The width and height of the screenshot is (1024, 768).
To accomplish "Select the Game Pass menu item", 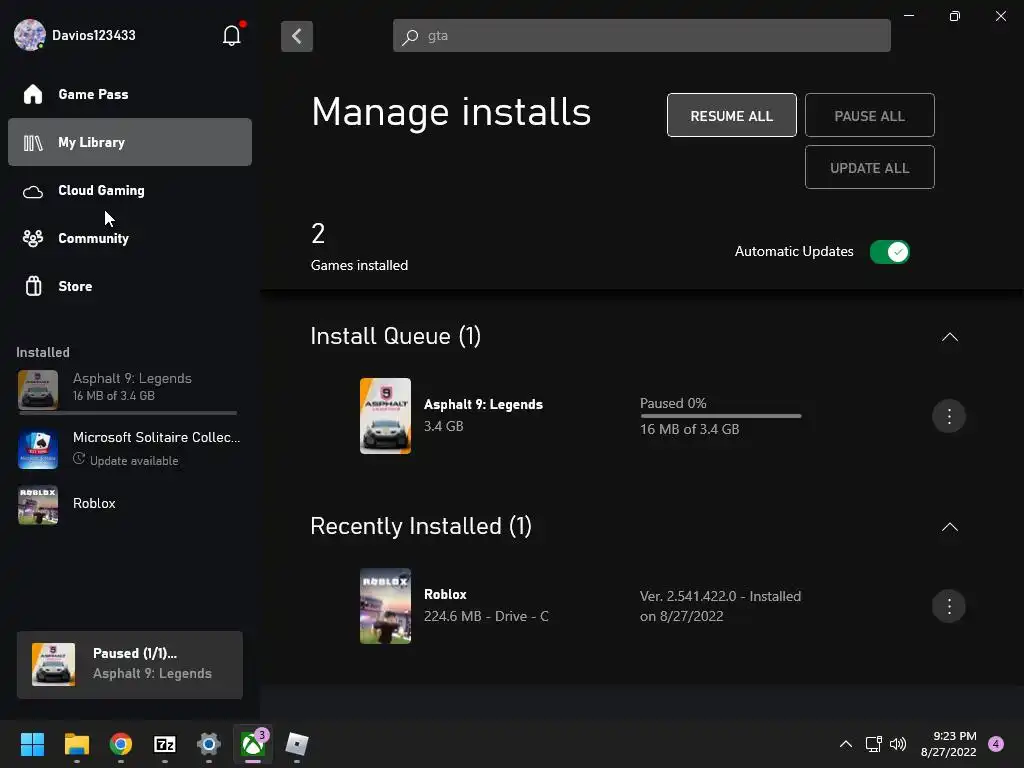I will coord(130,94).
